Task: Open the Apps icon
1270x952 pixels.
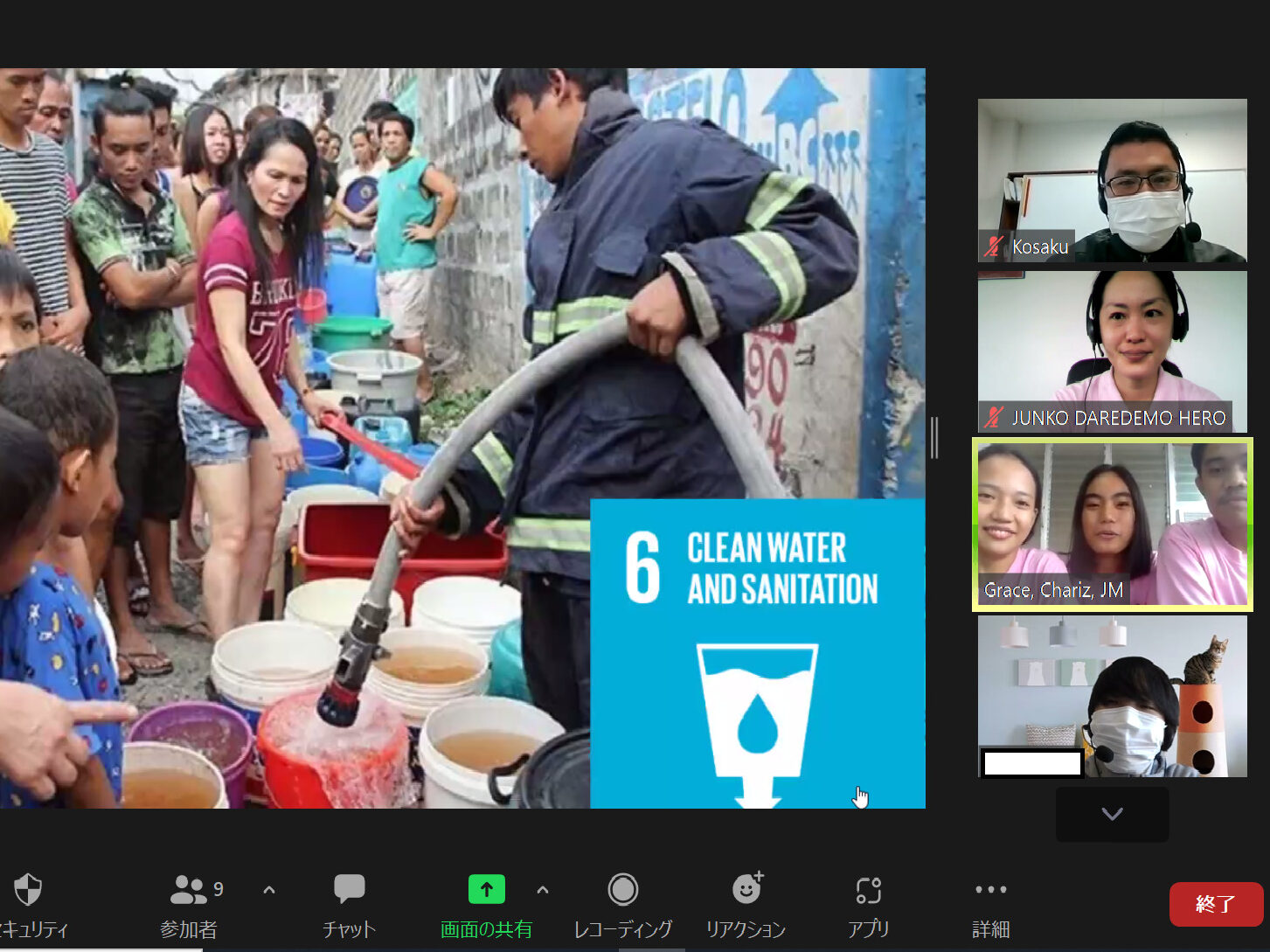Action: pos(869,890)
